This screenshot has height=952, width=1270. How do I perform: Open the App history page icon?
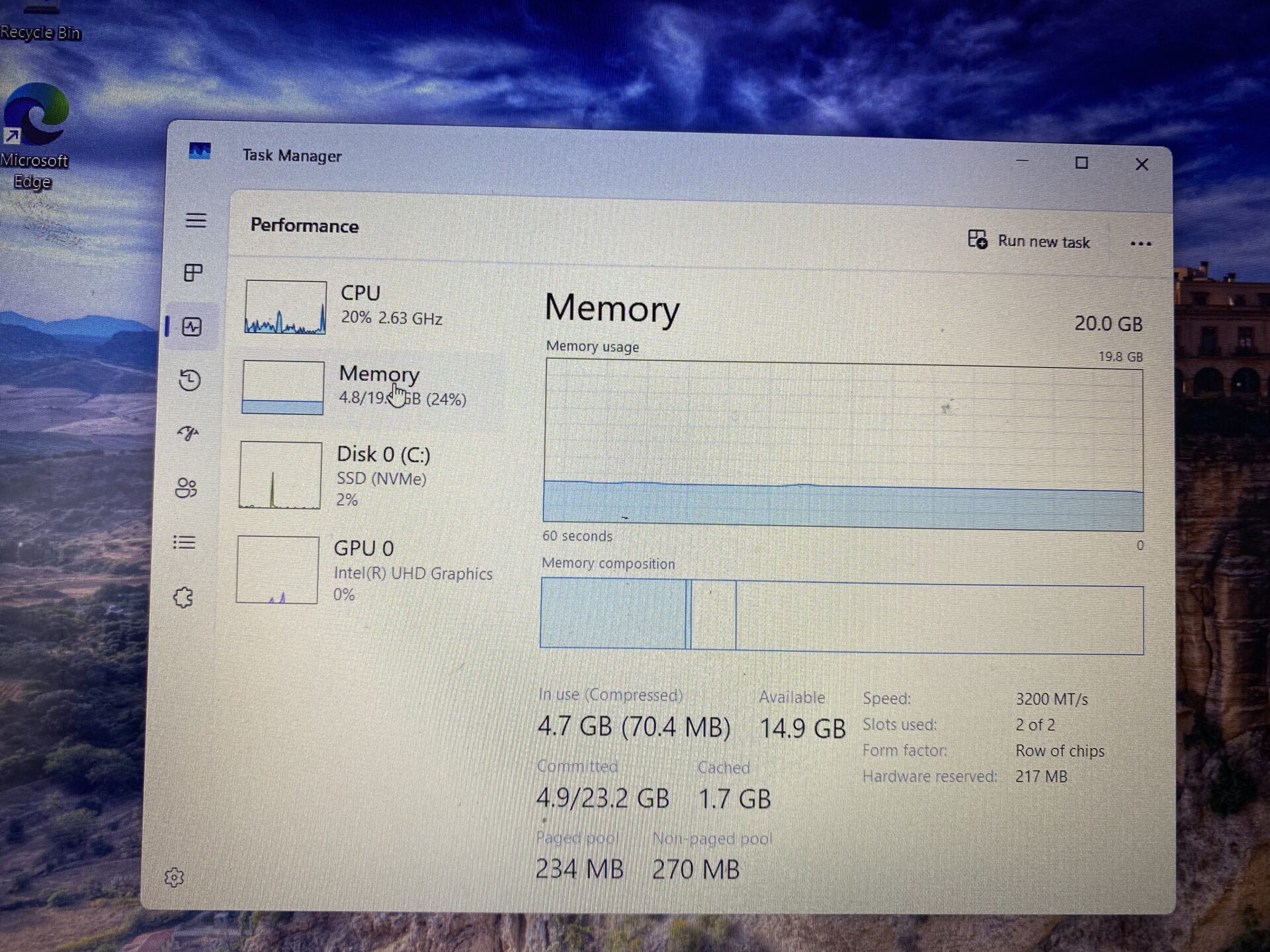click(190, 380)
